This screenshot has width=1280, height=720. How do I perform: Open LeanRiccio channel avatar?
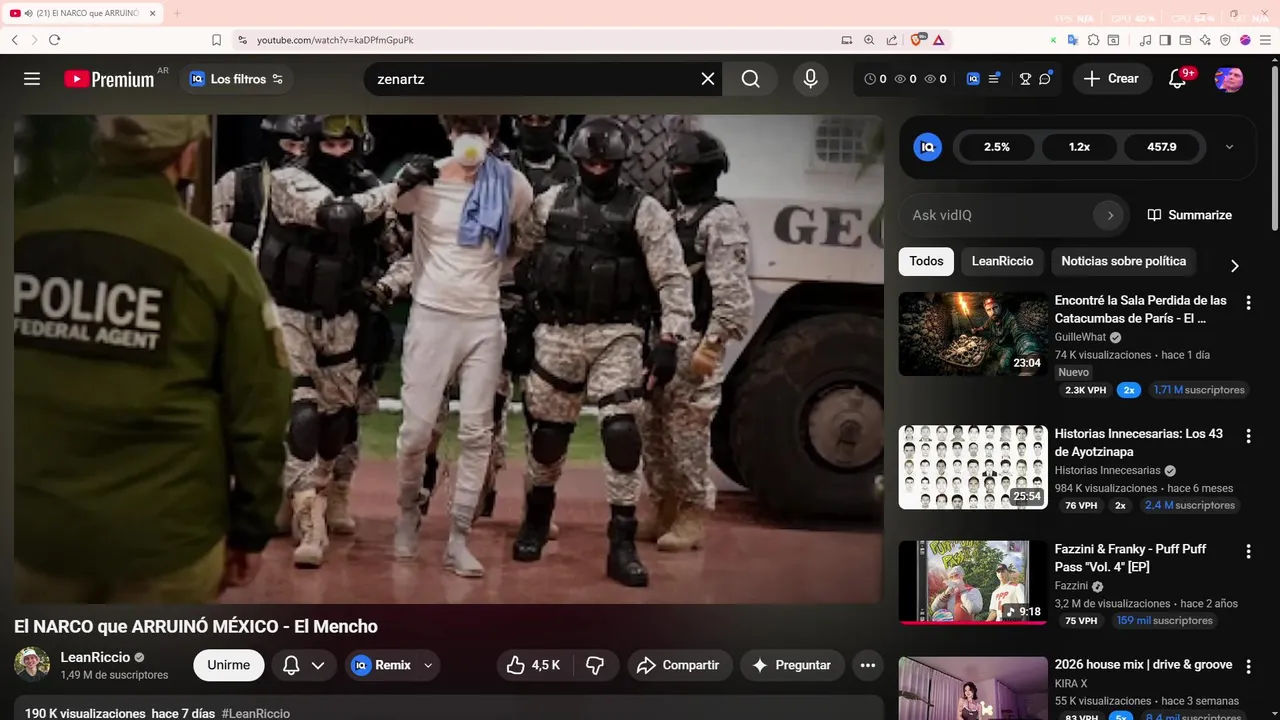click(32, 665)
